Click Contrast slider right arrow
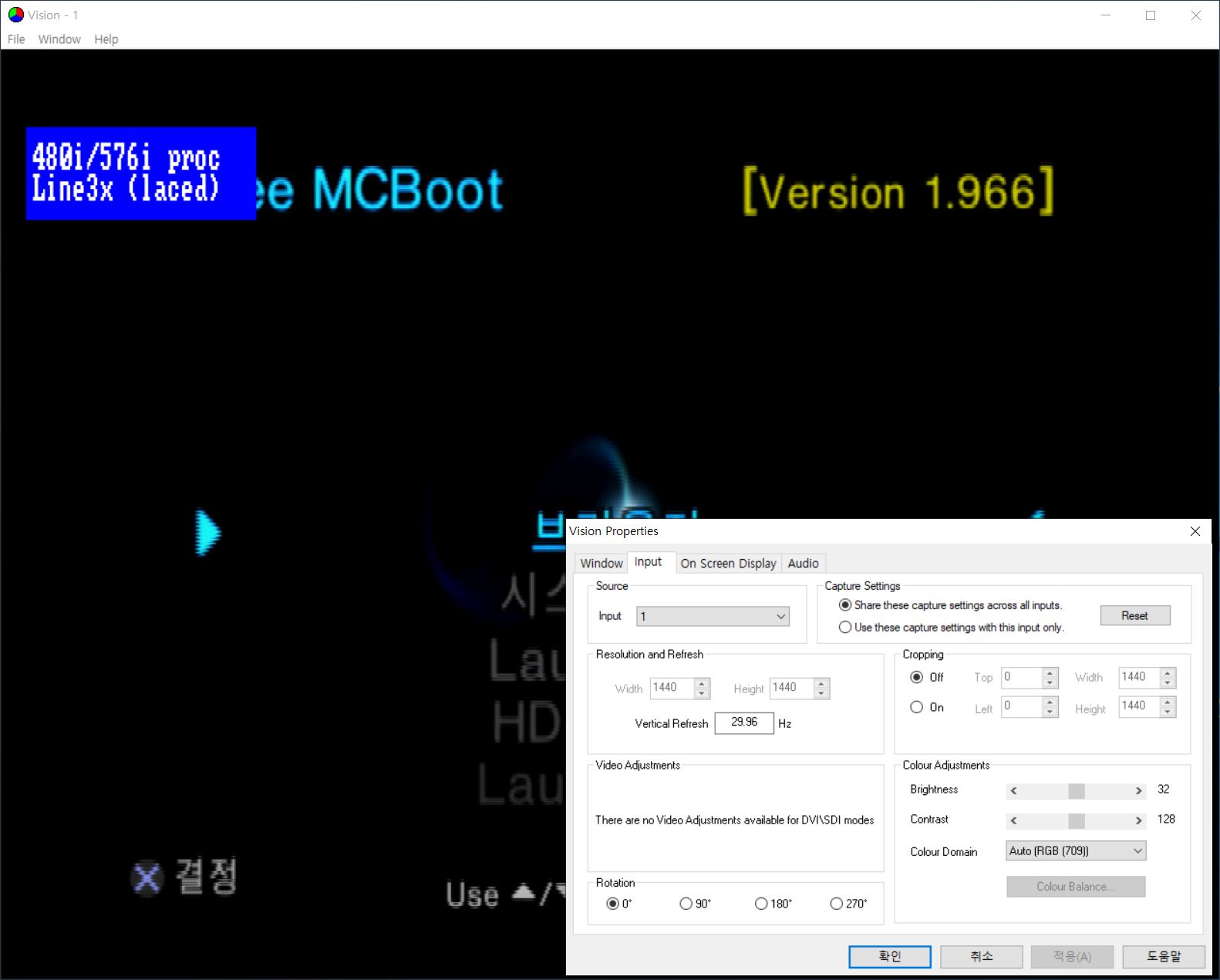1220x980 pixels. [x=1138, y=820]
